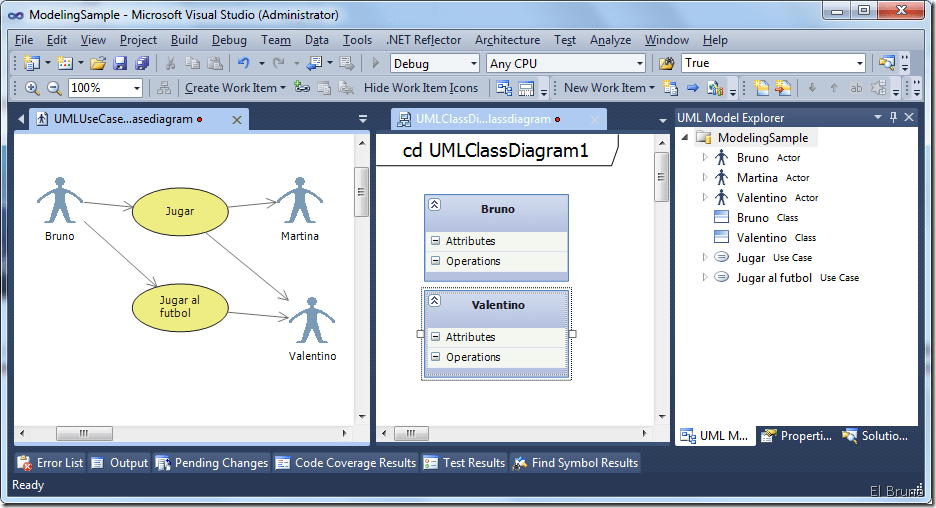Viewport: 936px width, 508px height.
Task: Click the Undo arrow icon
Action: [243, 63]
